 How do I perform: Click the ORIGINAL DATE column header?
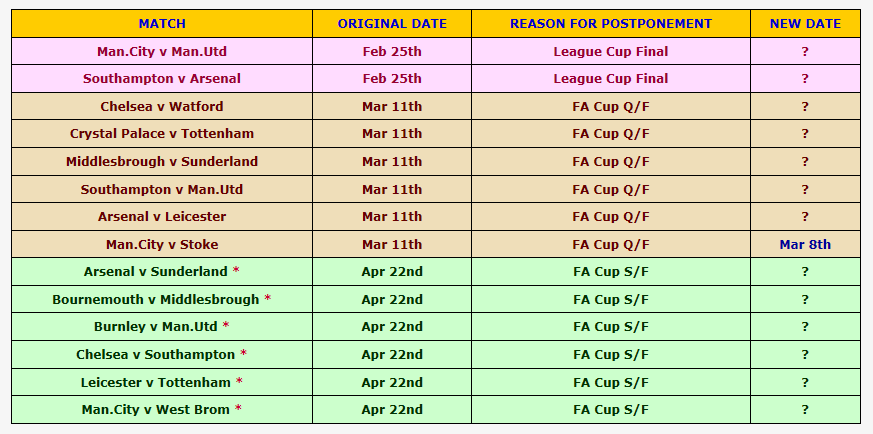coord(392,23)
